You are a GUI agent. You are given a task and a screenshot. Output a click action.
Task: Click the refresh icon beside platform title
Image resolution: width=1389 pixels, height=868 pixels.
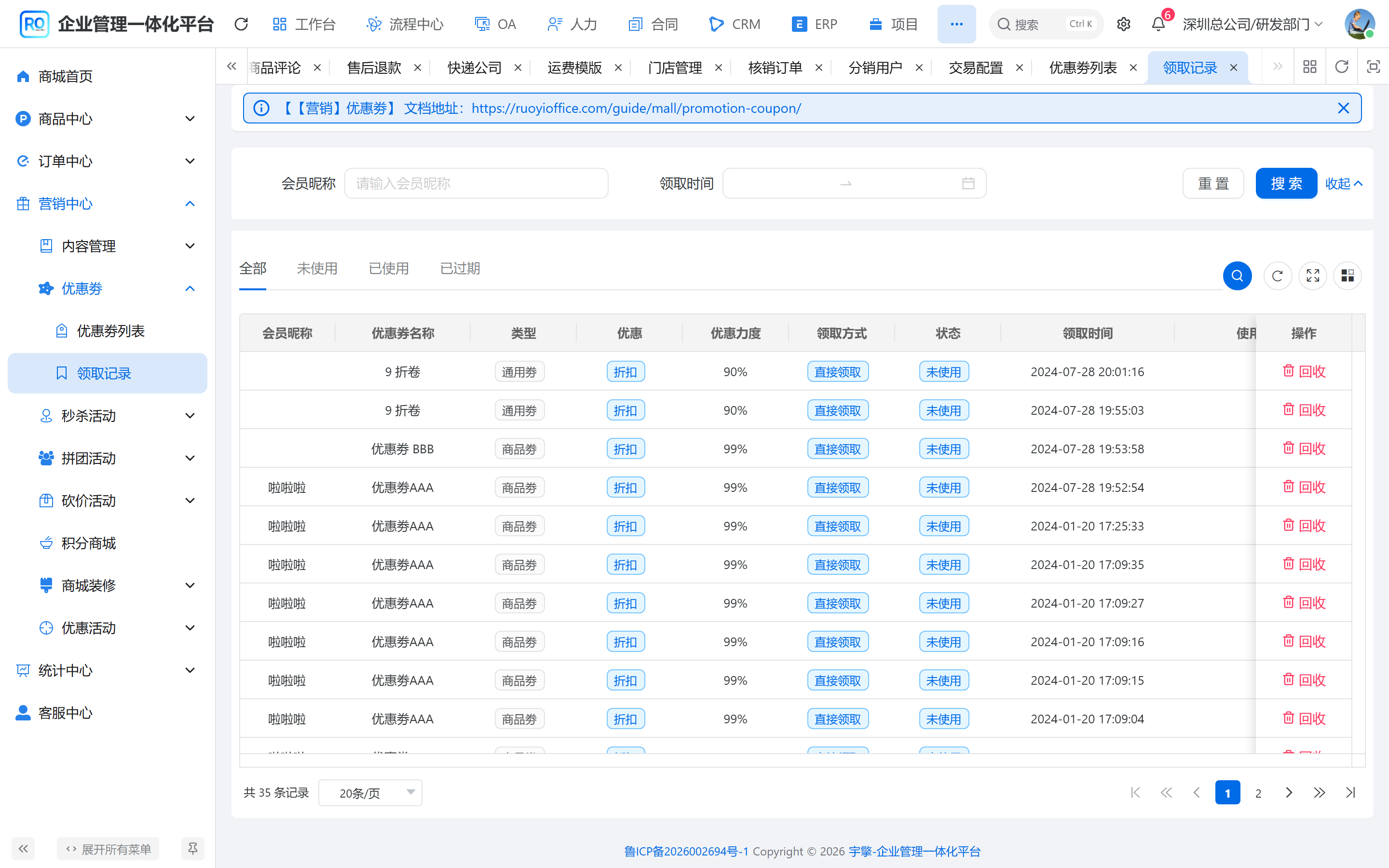coord(241,24)
